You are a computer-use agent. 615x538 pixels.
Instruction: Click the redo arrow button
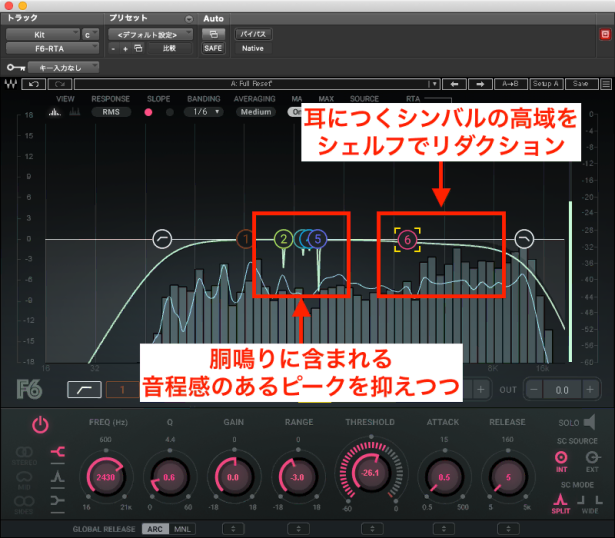pos(60,84)
